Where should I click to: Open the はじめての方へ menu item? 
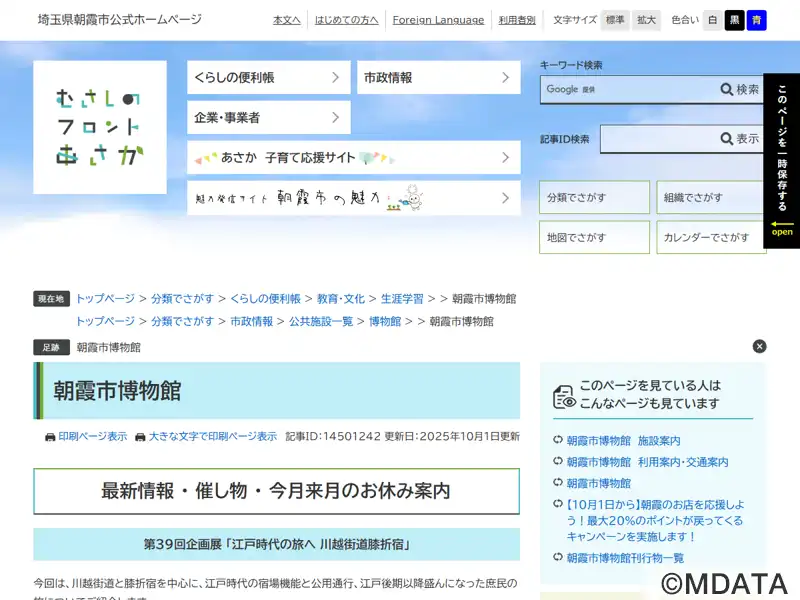[346, 20]
